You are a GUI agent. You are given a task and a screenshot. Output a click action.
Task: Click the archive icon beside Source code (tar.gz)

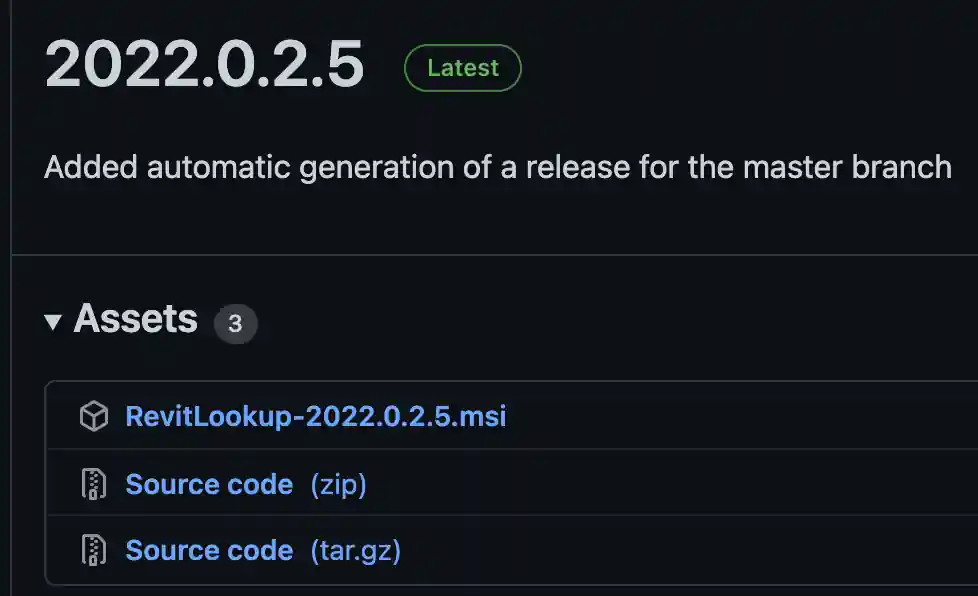click(95, 550)
